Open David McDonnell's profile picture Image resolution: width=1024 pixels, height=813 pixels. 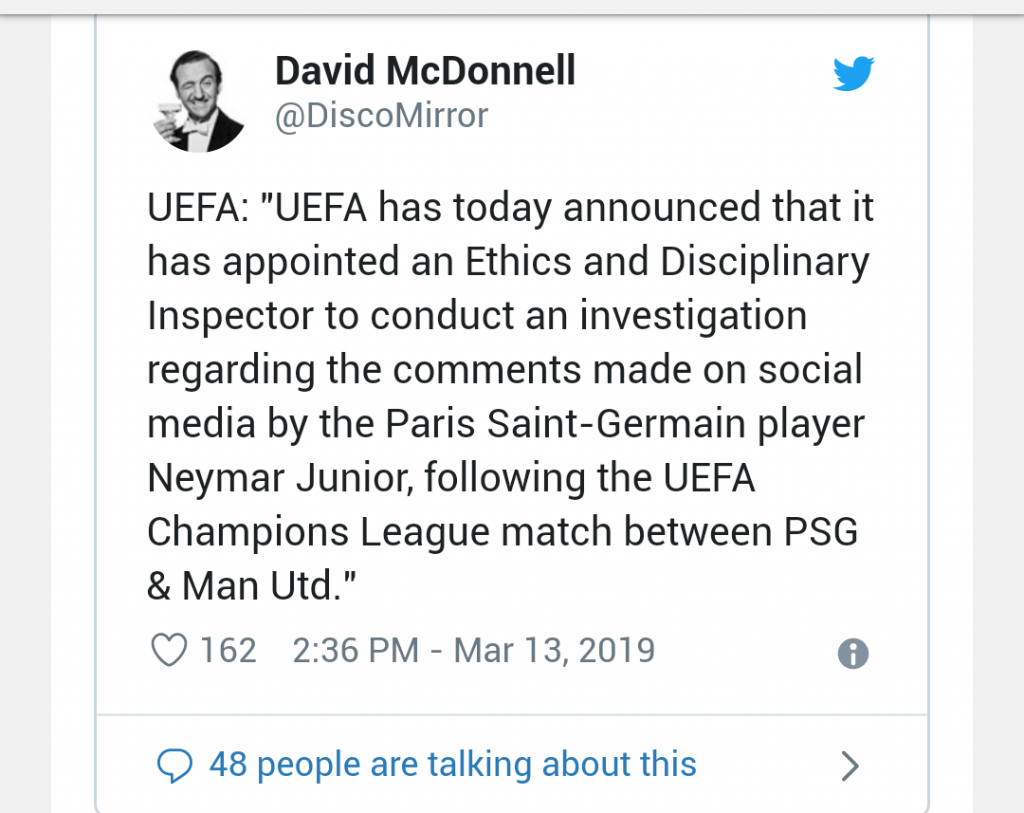[203, 102]
